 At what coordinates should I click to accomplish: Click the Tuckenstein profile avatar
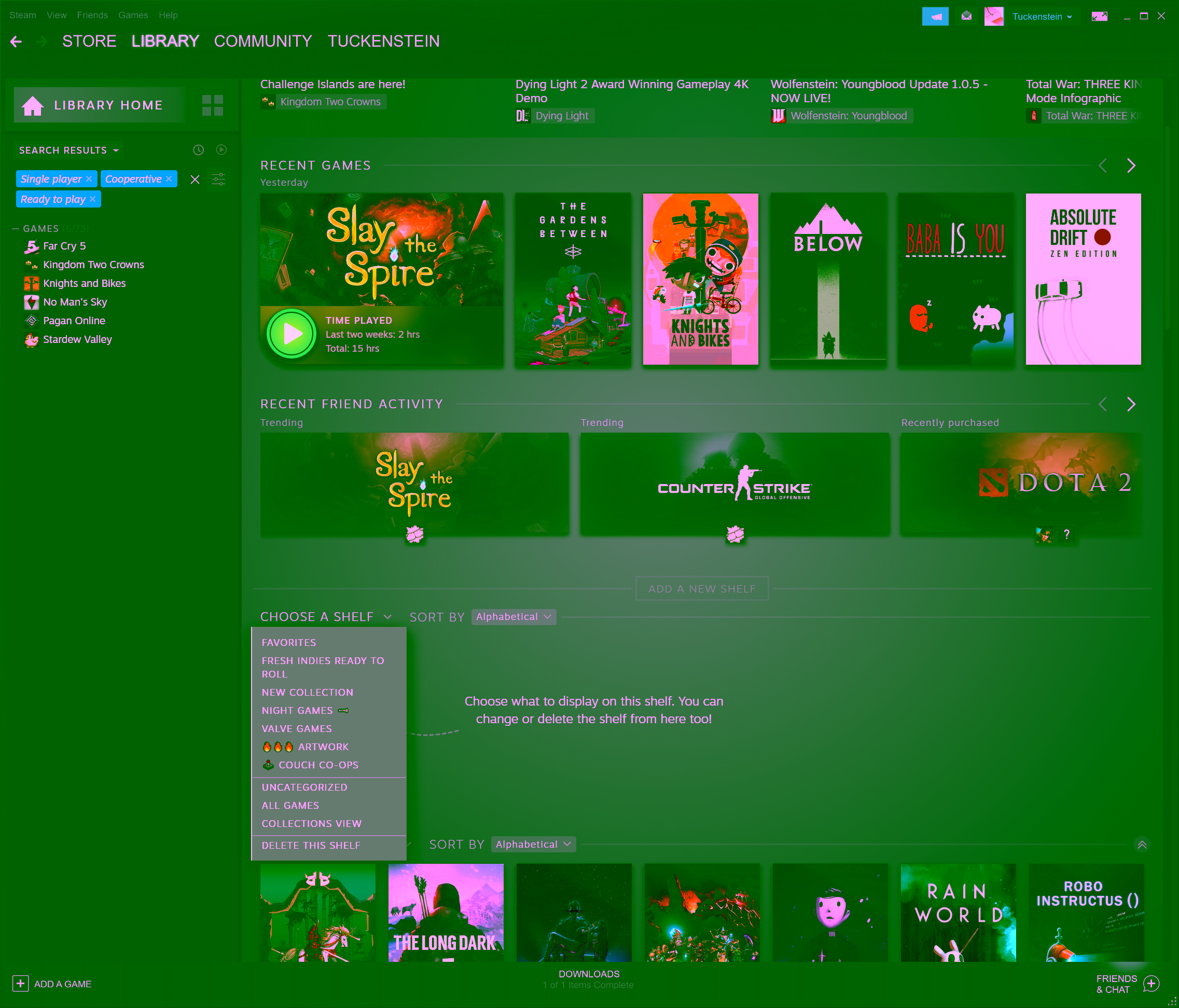coord(994,17)
